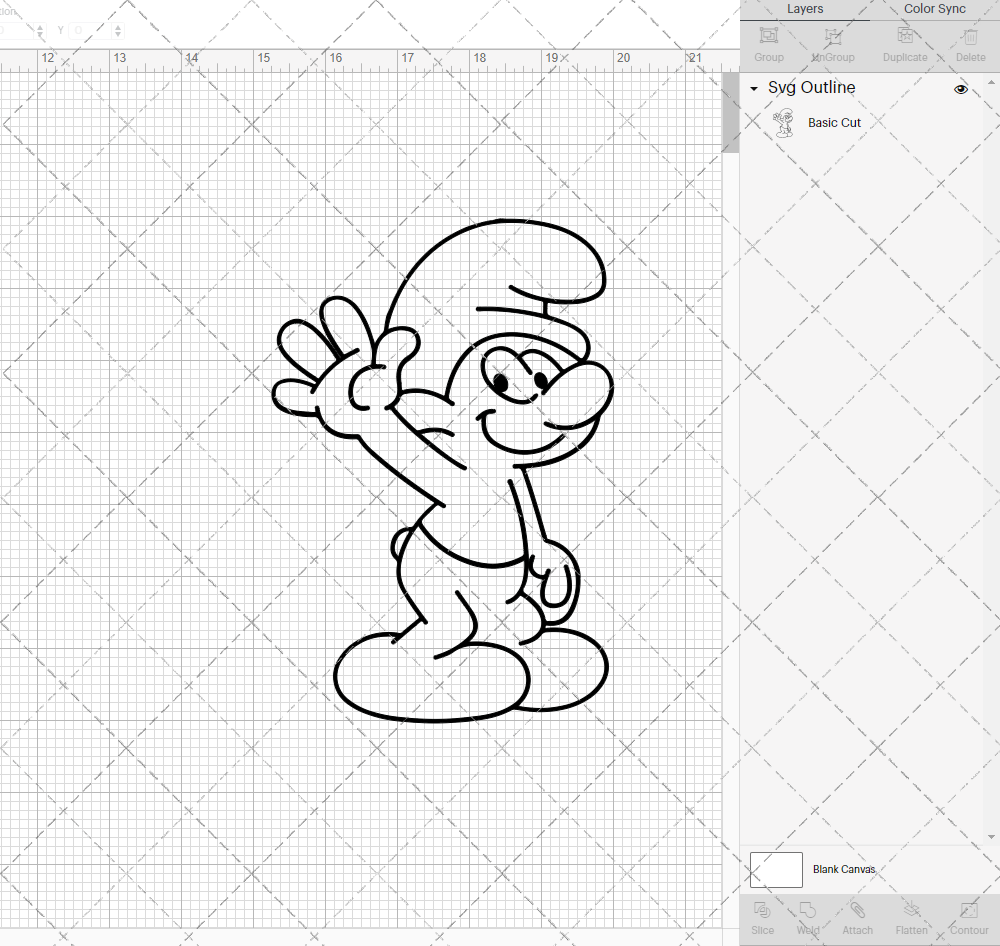
Task: Switch to the Color Sync tab
Action: pyautogui.click(x=934, y=9)
